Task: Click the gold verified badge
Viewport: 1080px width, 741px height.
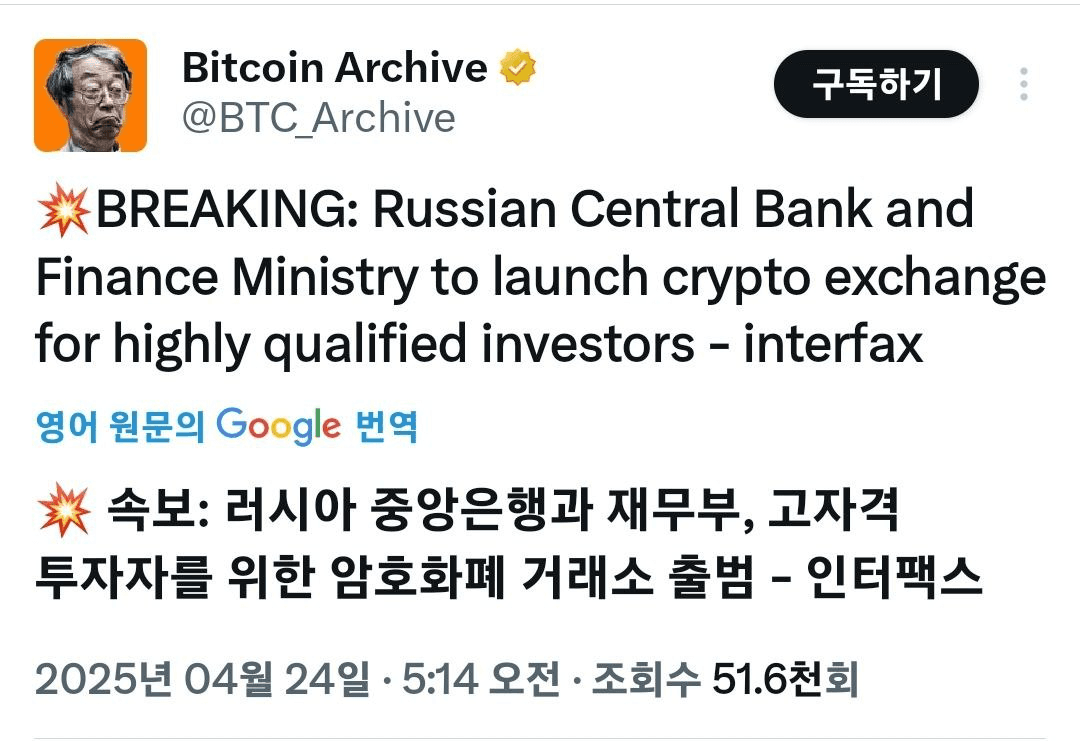Action: pyautogui.click(x=518, y=68)
